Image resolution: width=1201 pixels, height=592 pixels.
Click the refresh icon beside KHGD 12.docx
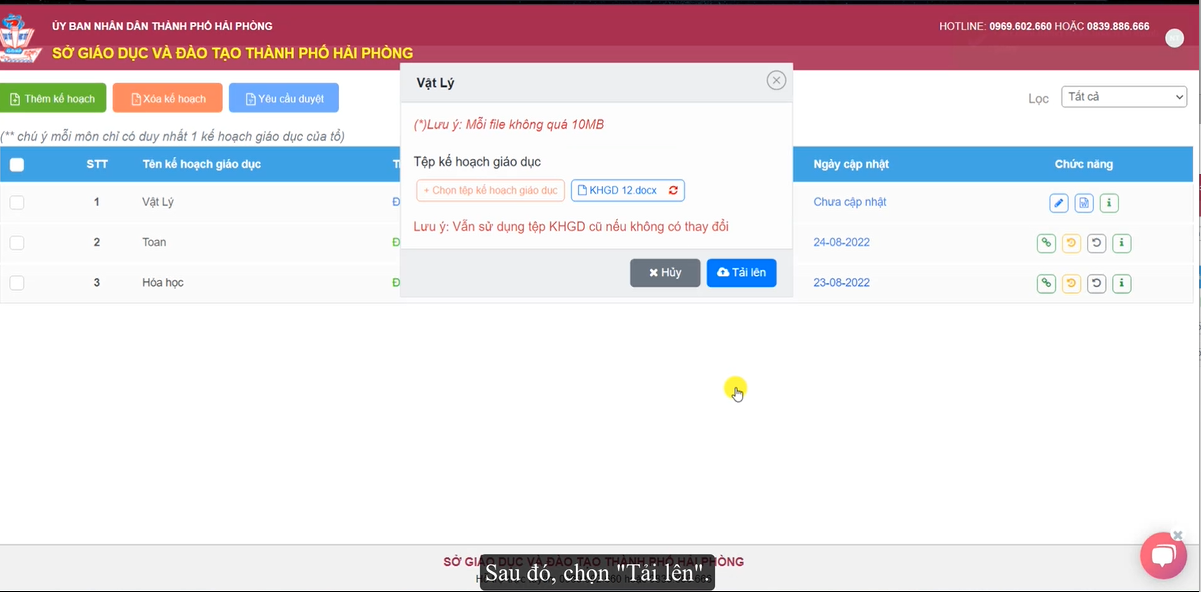674,191
